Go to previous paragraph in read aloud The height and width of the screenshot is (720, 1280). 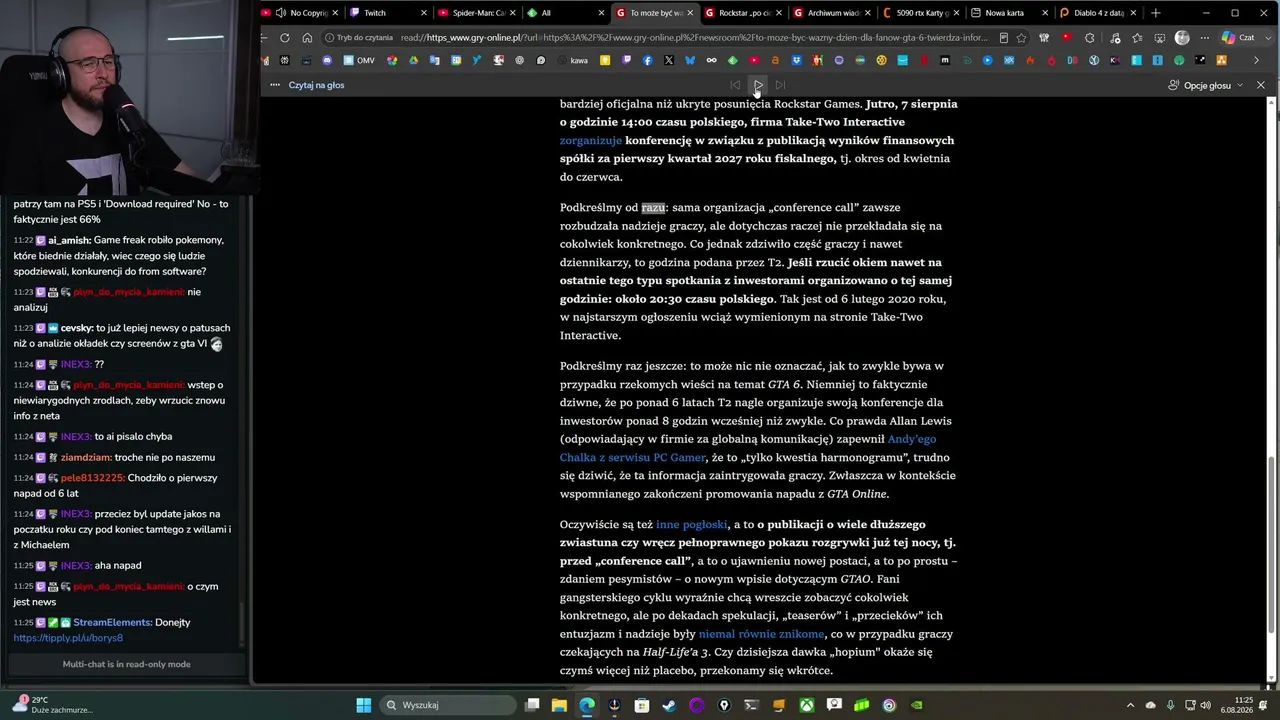tap(735, 85)
